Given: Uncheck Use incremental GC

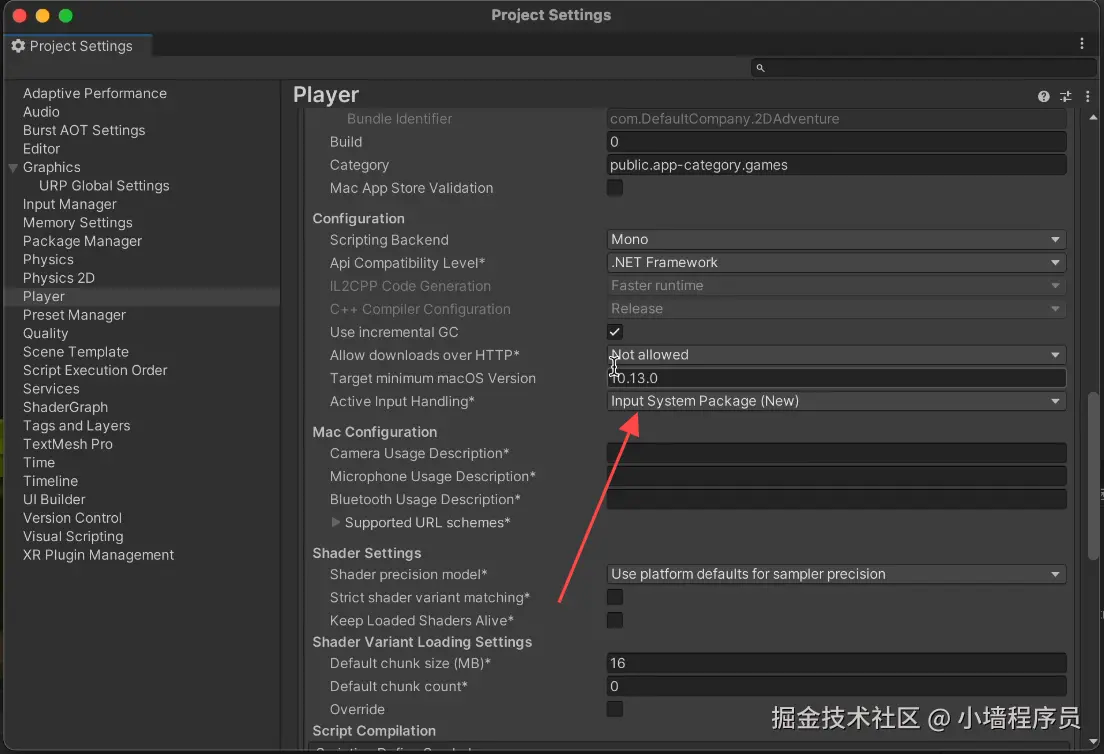Looking at the screenshot, I should pyautogui.click(x=615, y=332).
